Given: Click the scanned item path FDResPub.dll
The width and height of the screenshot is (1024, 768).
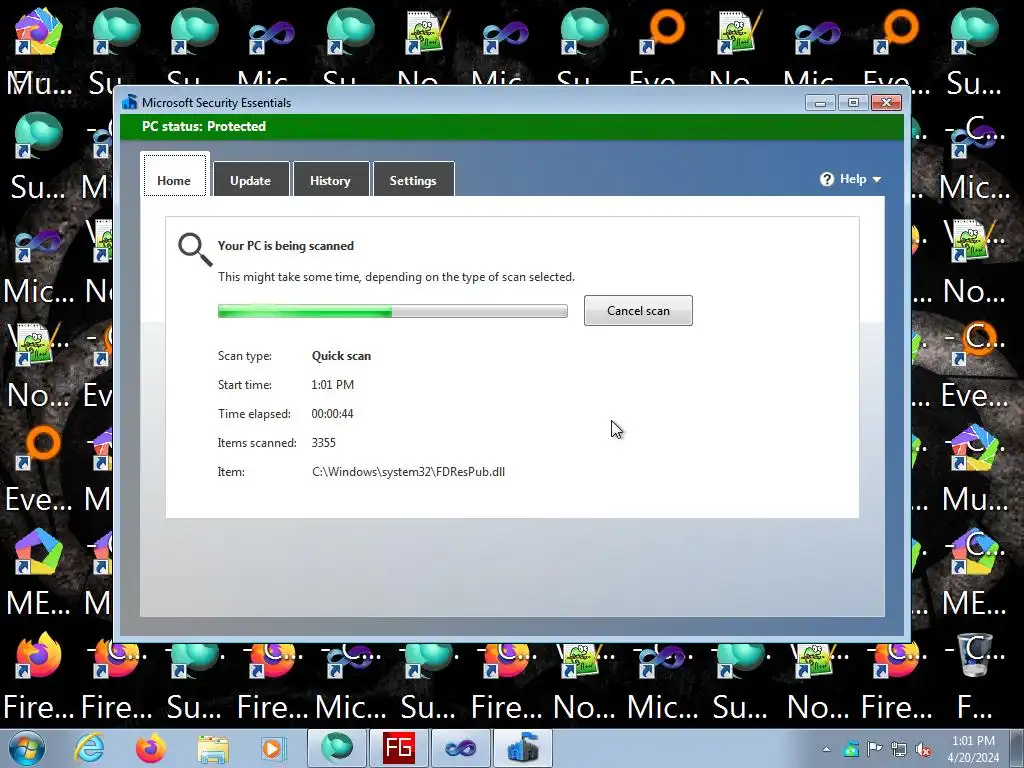Looking at the screenshot, I should pos(408,472).
